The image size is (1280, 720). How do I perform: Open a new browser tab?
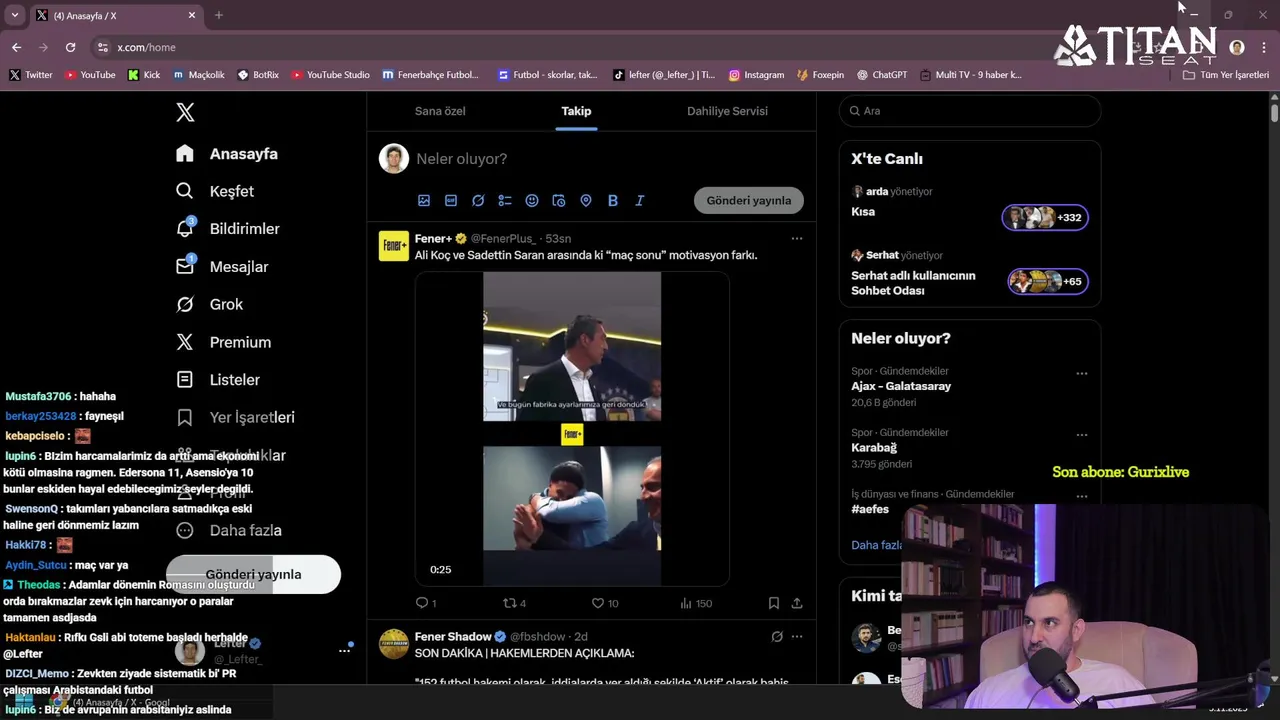(x=218, y=15)
